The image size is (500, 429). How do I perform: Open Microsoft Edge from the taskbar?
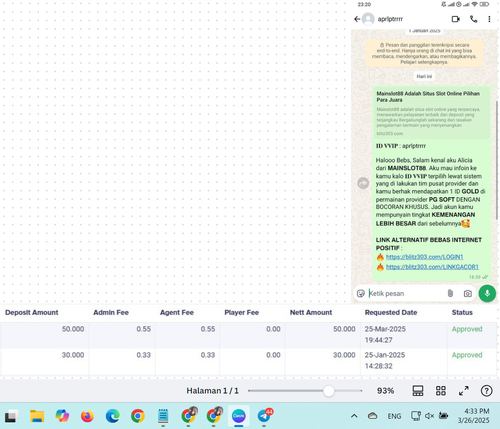(x=113, y=416)
